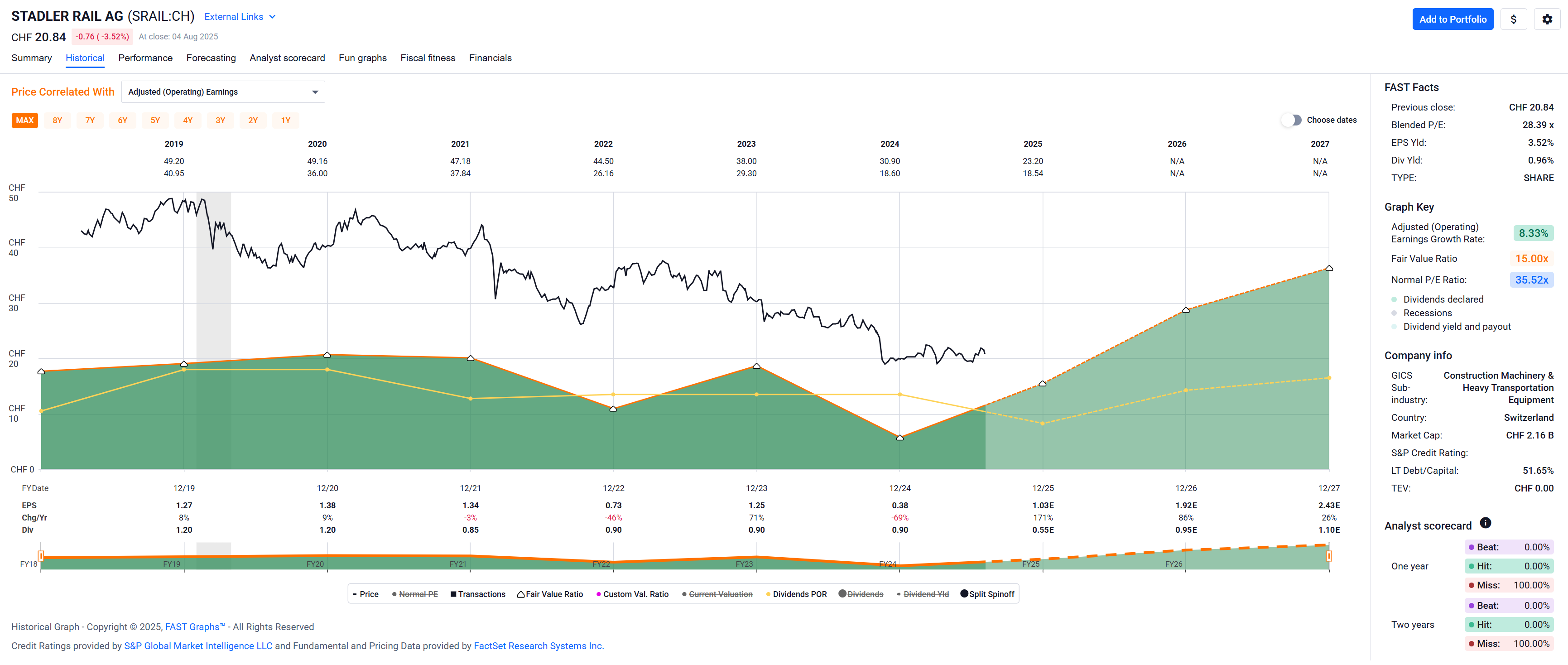Click the 12/22 fair value triangle marker
Screen dimensions: 1568x665
click(613, 409)
